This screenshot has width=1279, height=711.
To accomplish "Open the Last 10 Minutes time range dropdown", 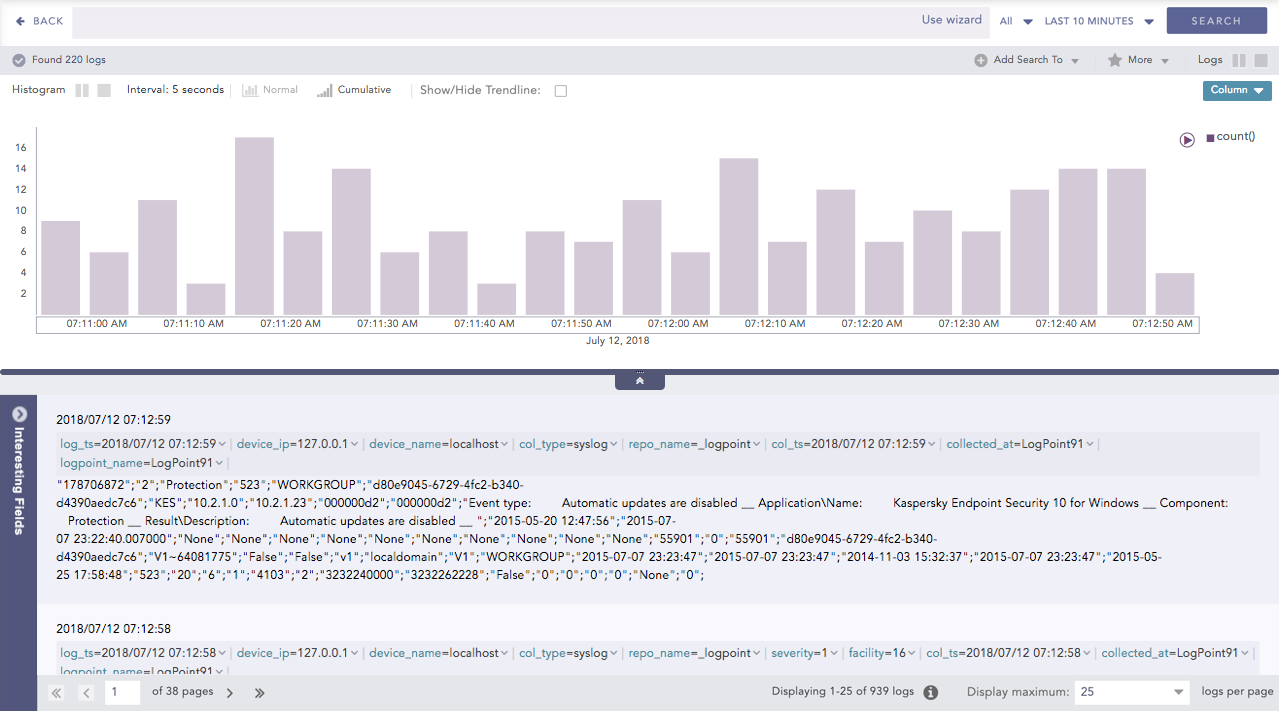I will point(1099,21).
